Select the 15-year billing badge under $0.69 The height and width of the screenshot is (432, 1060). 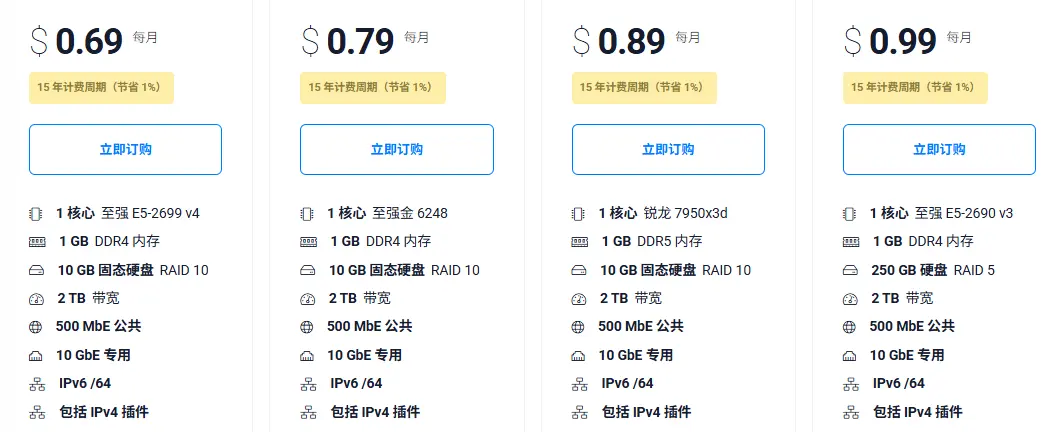coord(101,88)
